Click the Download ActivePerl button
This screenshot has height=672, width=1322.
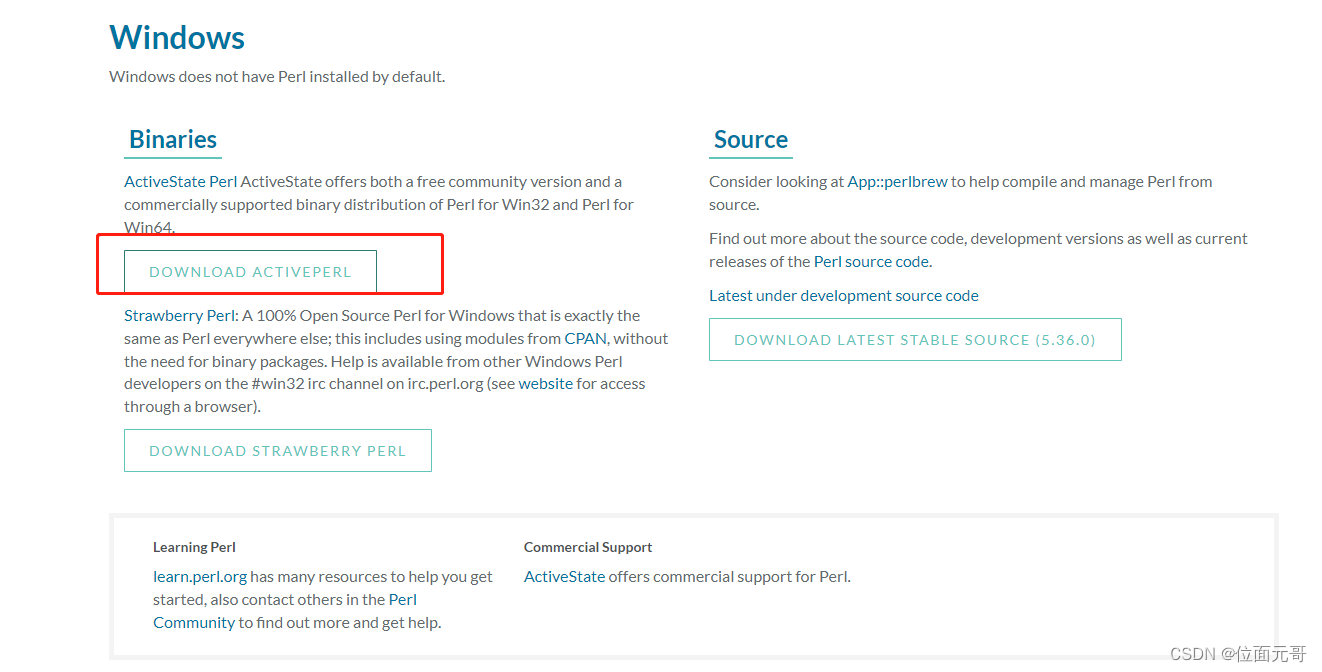[x=250, y=272]
